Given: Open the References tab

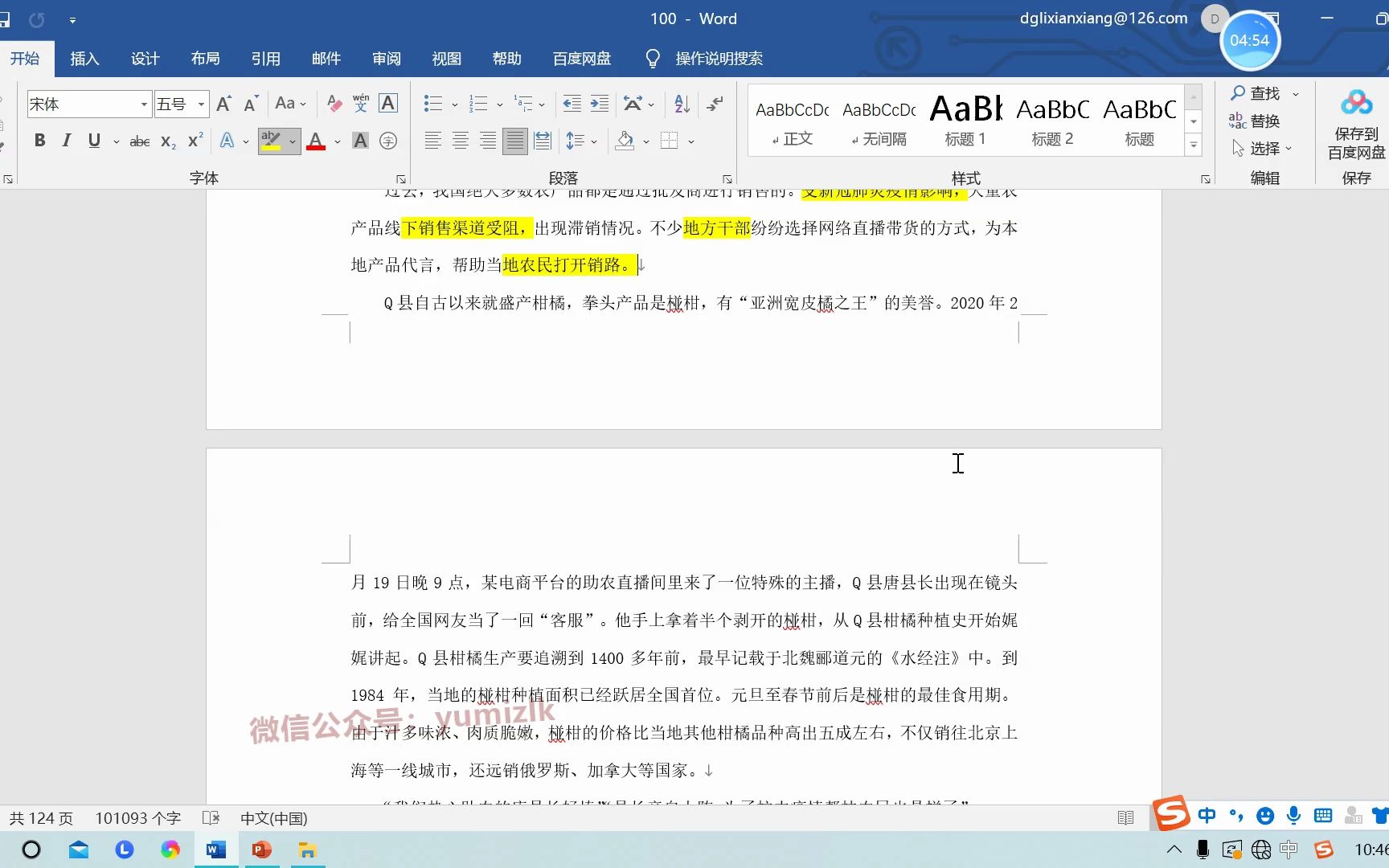Looking at the screenshot, I should click(265, 59).
